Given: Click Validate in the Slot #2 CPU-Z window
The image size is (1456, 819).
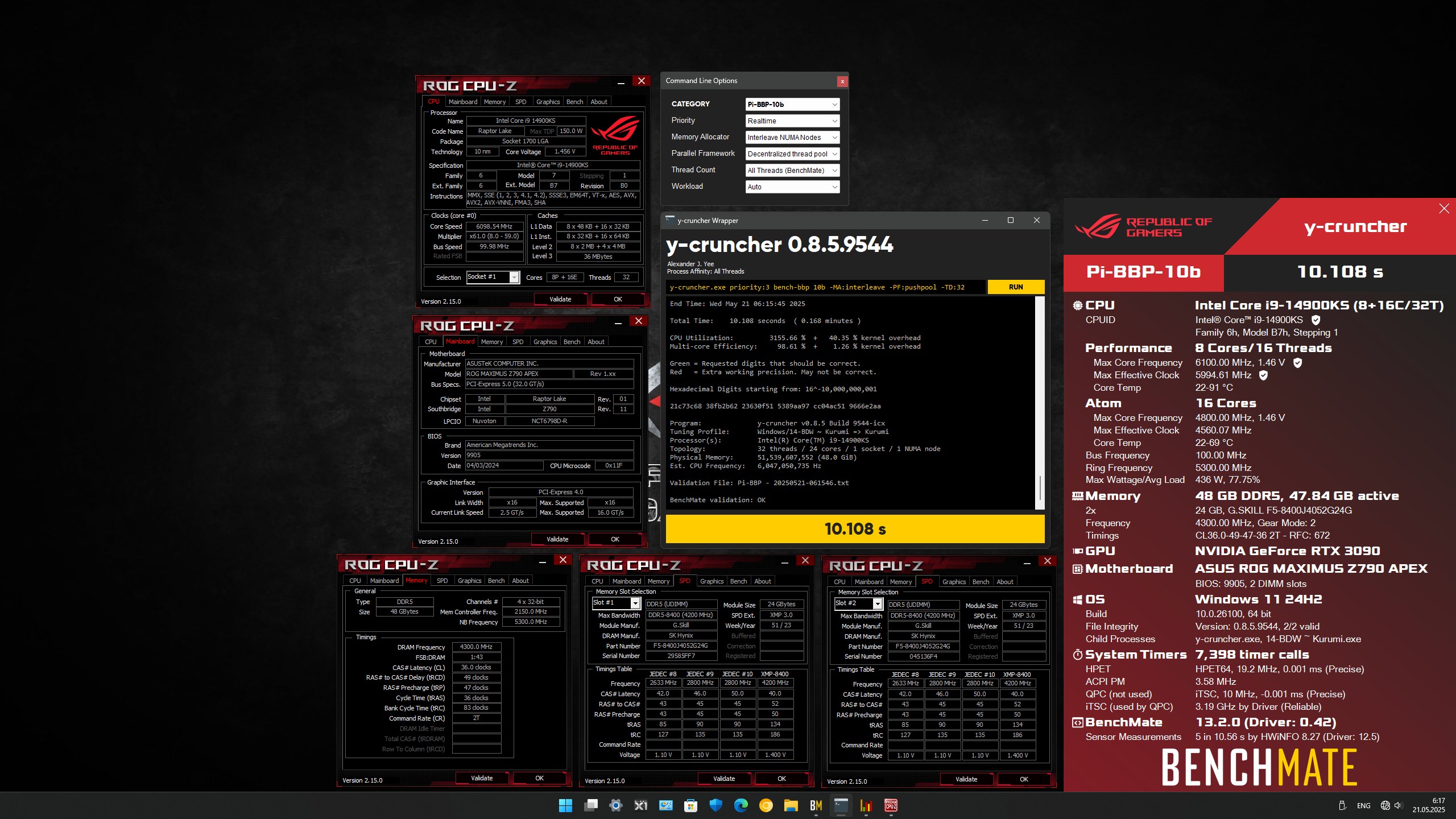Looking at the screenshot, I should [966, 779].
